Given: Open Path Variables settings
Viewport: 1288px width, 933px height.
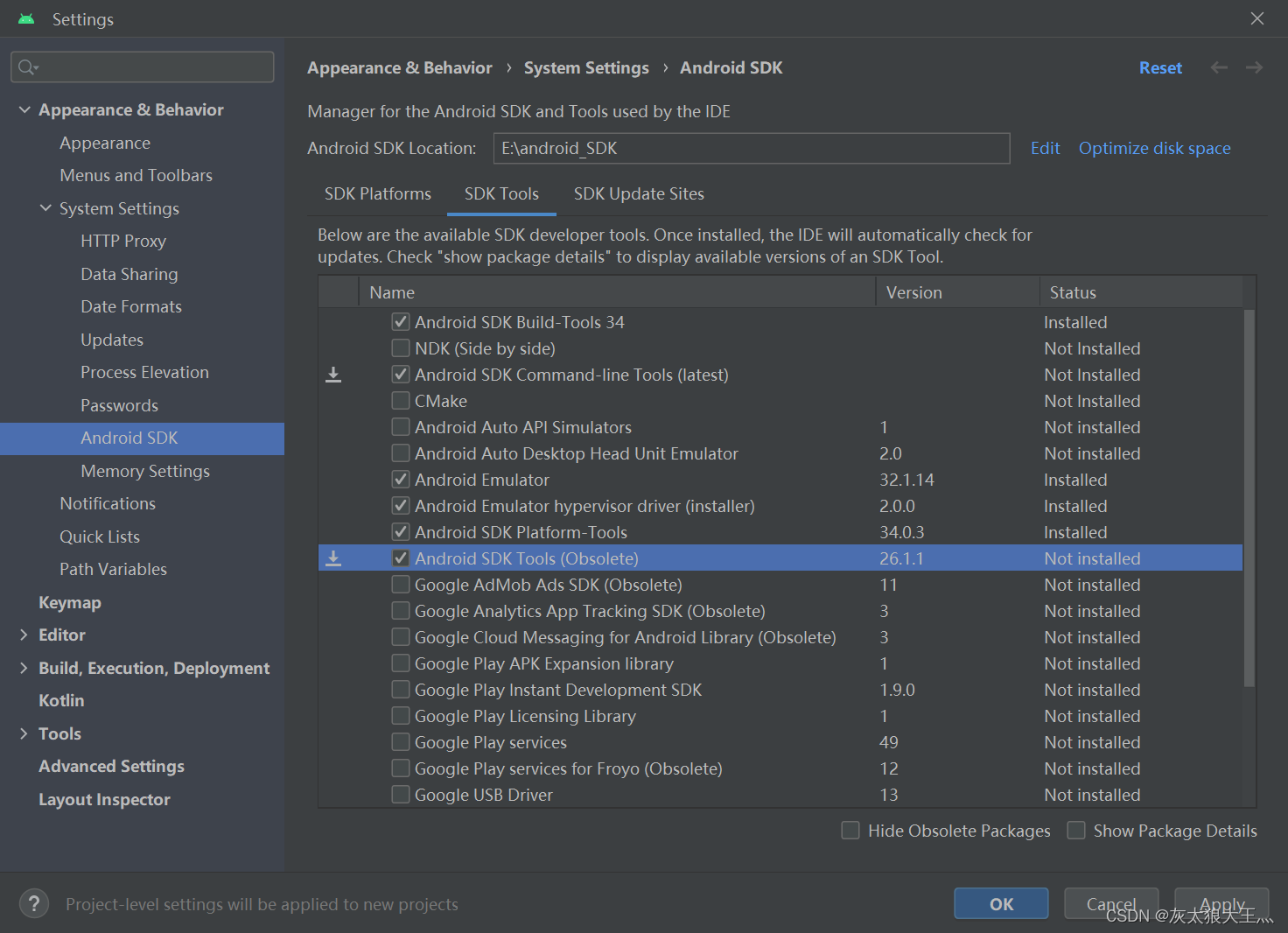Looking at the screenshot, I should point(113,569).
